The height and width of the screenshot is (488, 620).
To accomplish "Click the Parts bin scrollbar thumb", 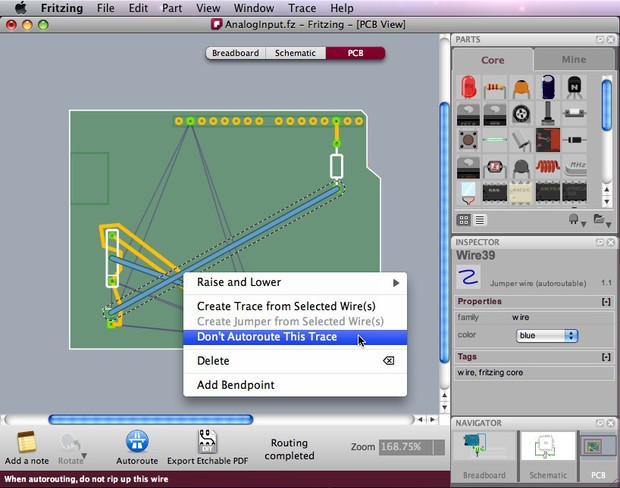I will point(606,104).
